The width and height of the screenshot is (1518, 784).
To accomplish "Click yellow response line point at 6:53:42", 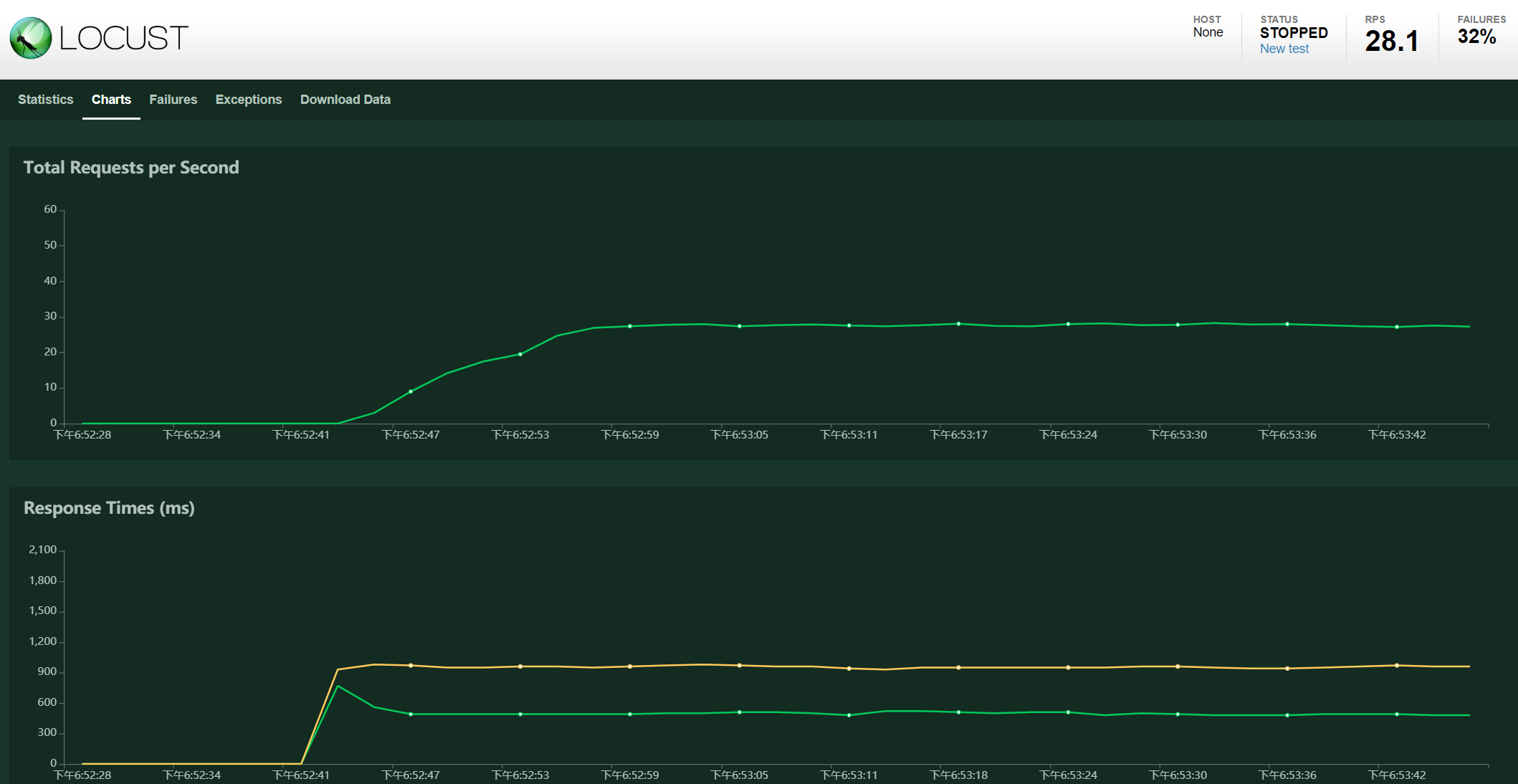I will coord(1397,666).
